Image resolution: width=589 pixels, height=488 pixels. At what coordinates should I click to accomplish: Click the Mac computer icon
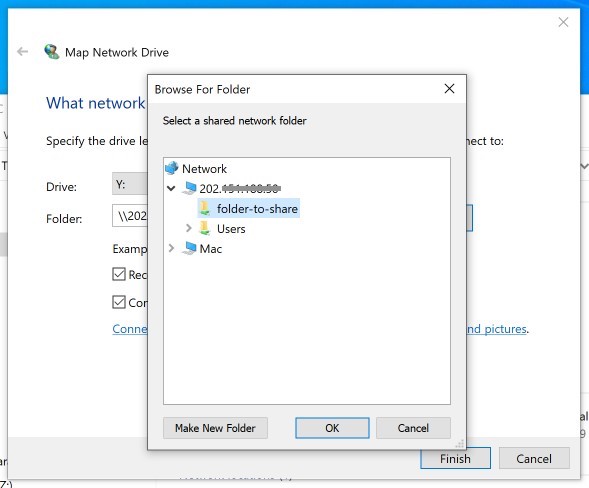tap(189, 248)
